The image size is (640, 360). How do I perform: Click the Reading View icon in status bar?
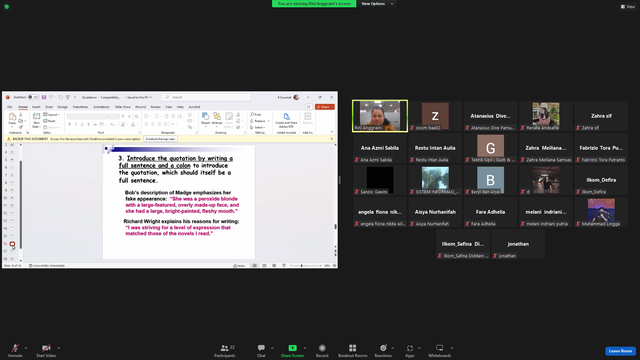[x=274, y=266]
